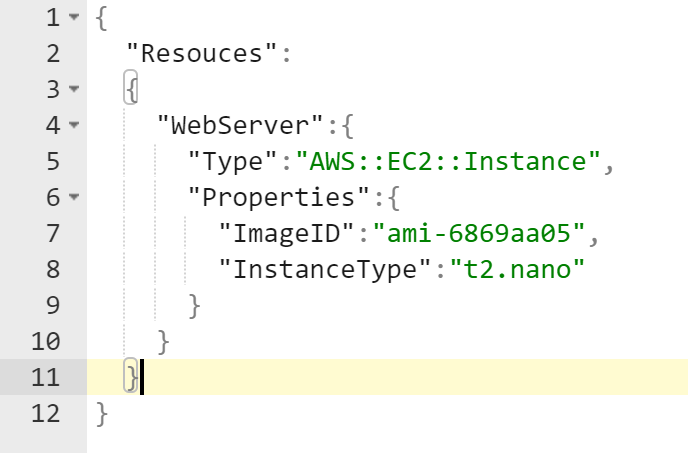688x453 pixels.
Task: Select line number 2 in gutter
Action: click(x=53, y=54)
